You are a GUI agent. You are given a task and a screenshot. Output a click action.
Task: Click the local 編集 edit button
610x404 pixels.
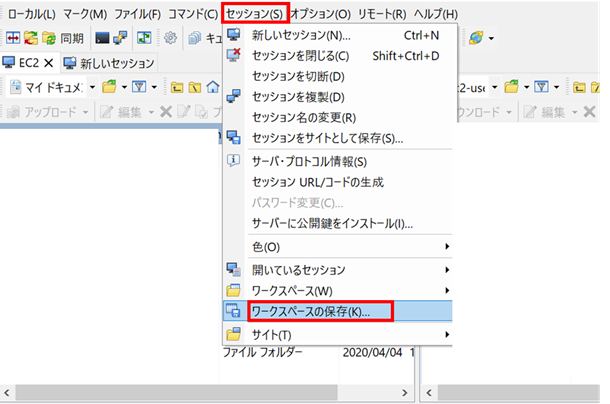coord(121,112)
